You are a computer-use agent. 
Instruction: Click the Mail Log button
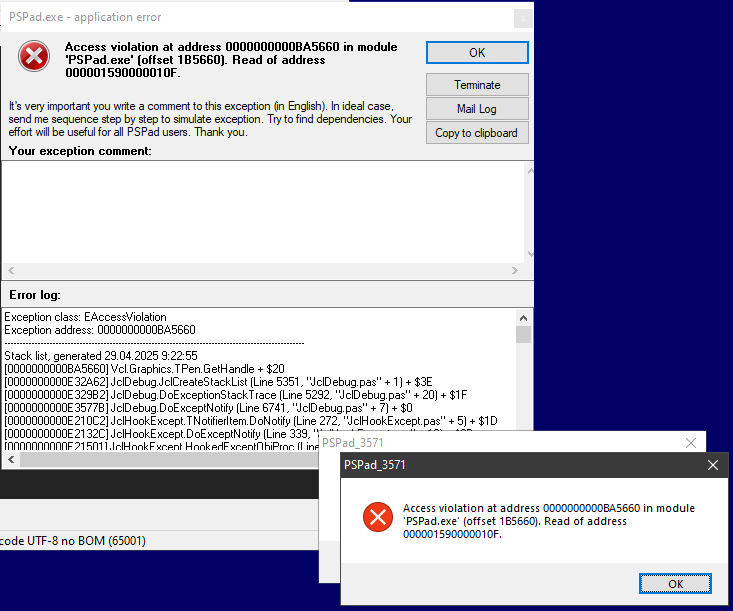[477, 109]
